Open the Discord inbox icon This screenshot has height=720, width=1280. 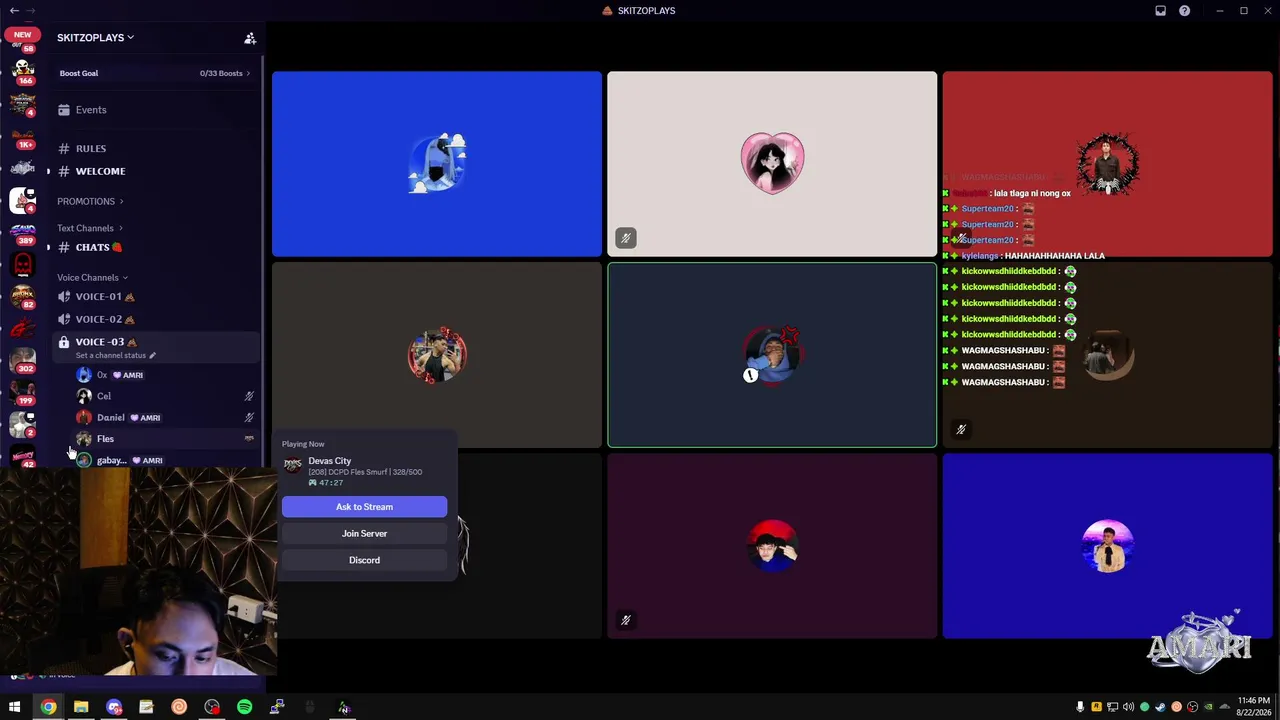click(1160, 11)
